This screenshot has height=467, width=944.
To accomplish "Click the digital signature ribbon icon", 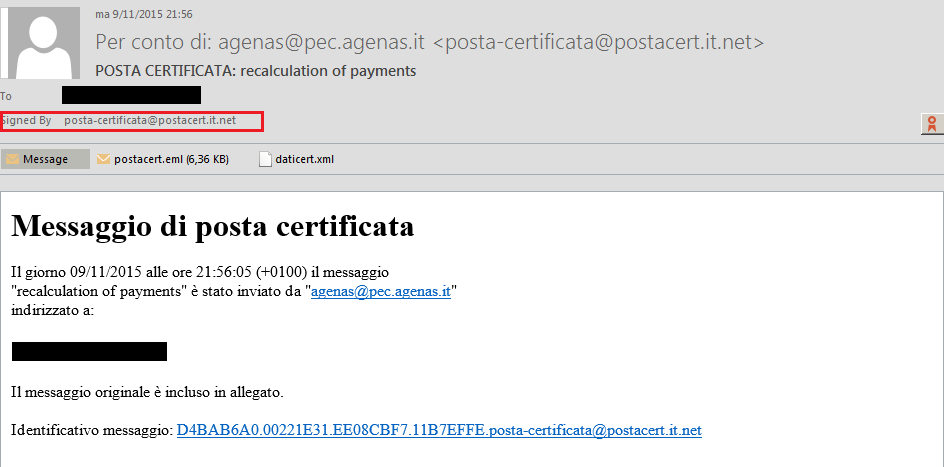I will pos(932,123).
